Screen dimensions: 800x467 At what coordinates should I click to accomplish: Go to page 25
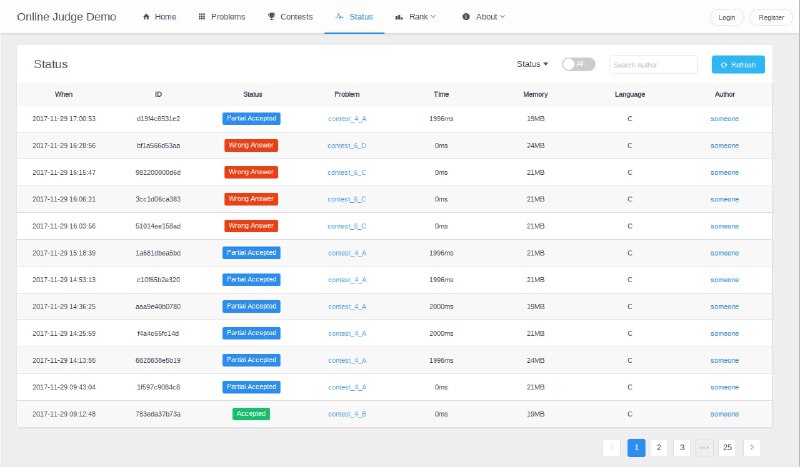728,448
